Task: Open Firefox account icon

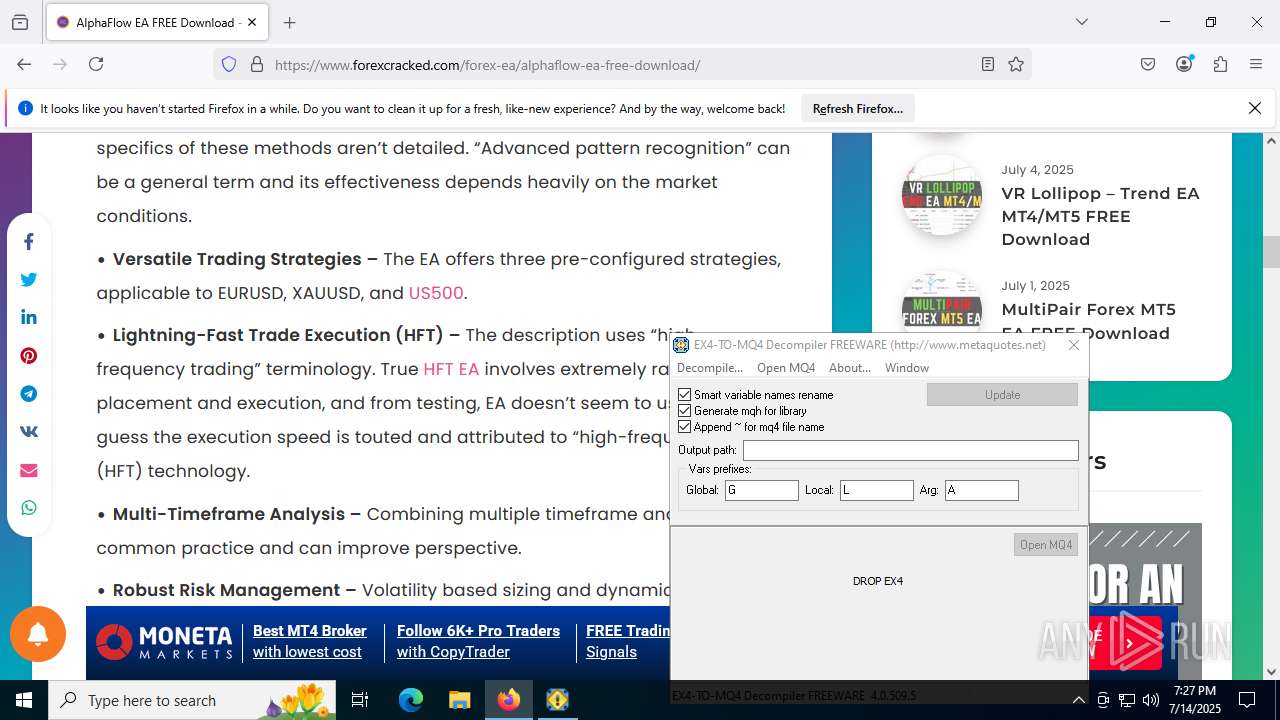Action: [x=1184, y=64]
